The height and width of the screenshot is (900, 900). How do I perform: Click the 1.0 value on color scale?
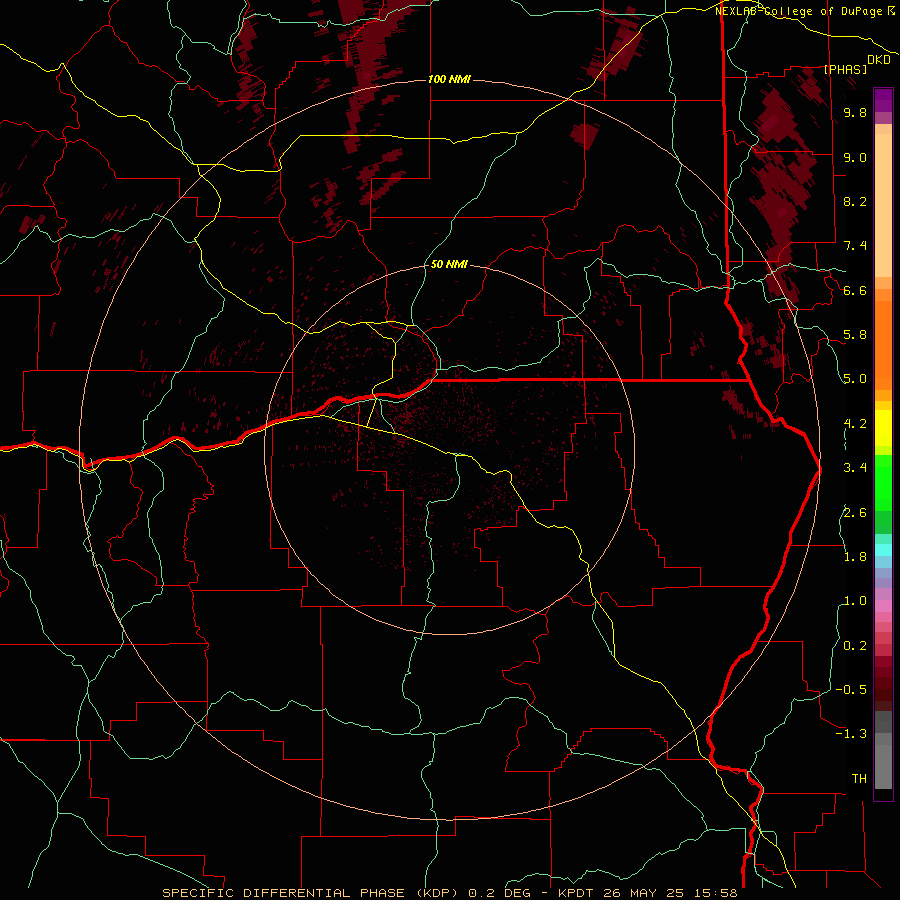pos(855,601)
